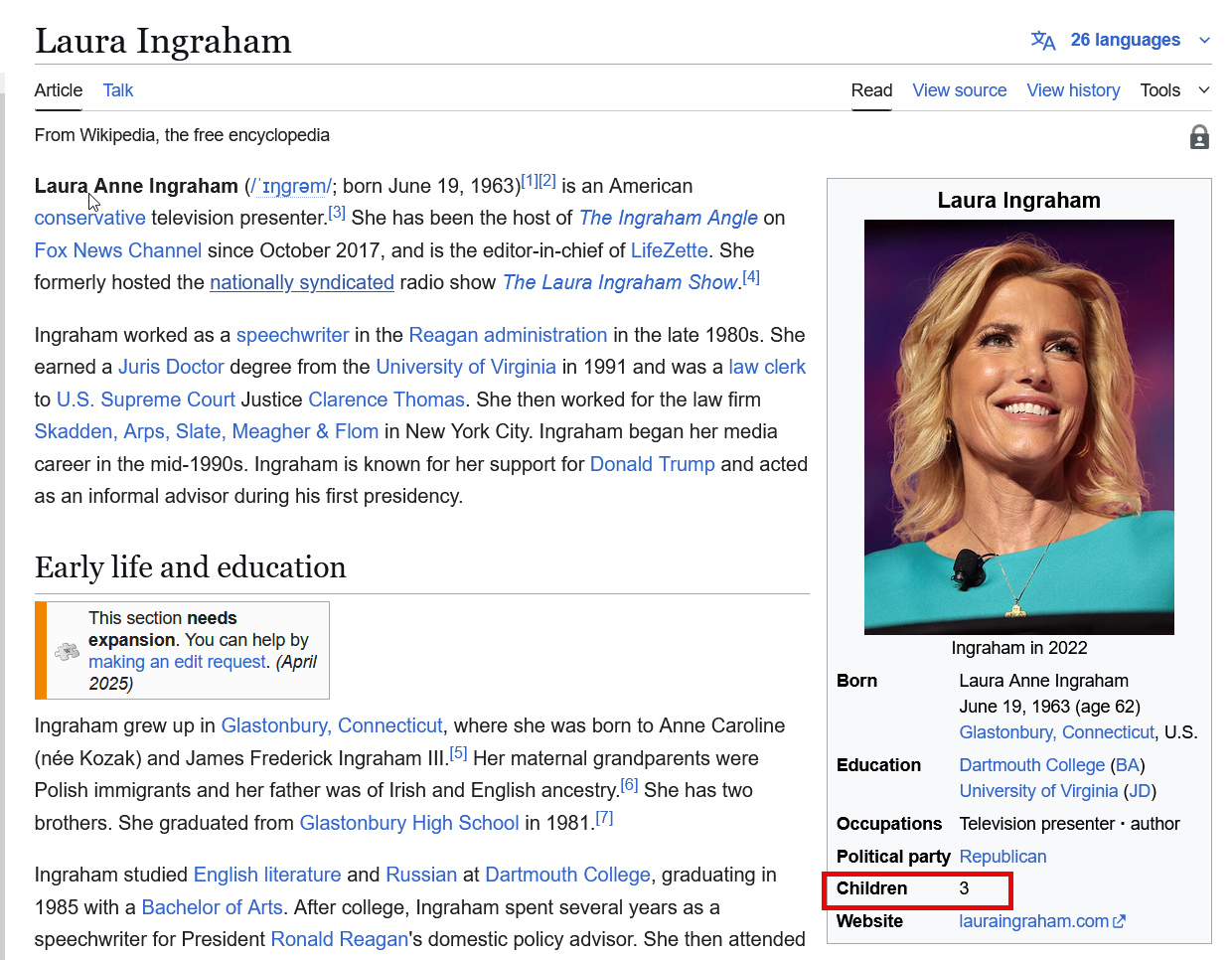Viewport: 1232px width, 960px height.
Task: Click the making an edit request link
Action: pos(178,662)
